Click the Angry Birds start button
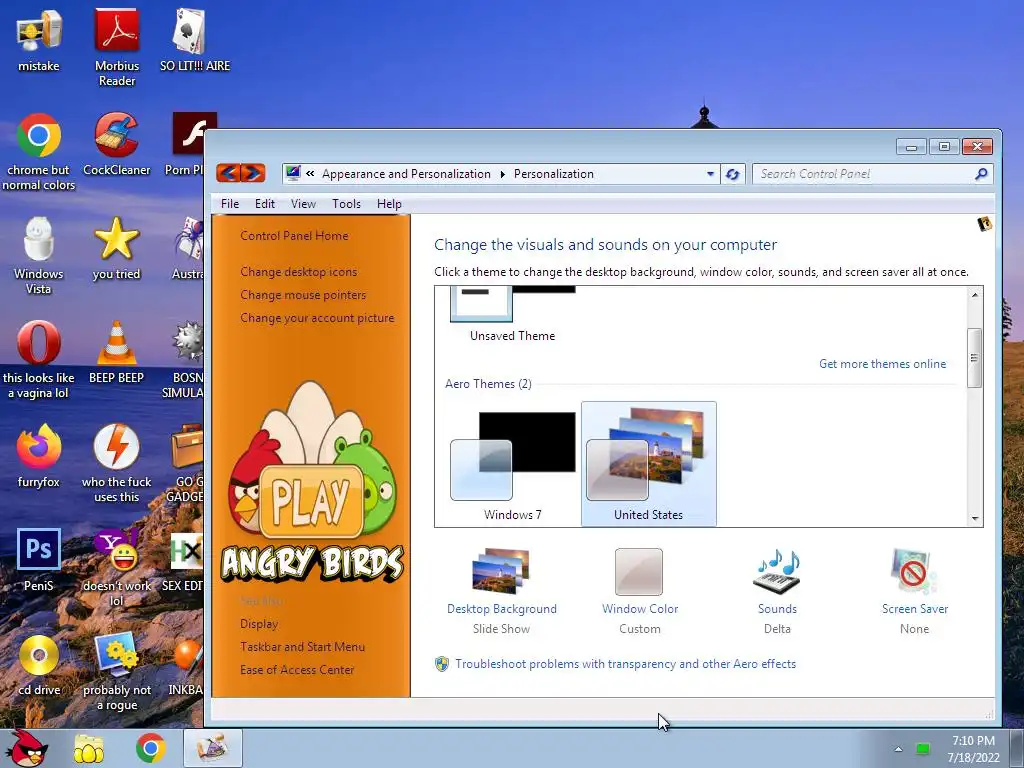 (x=26, y=748)
